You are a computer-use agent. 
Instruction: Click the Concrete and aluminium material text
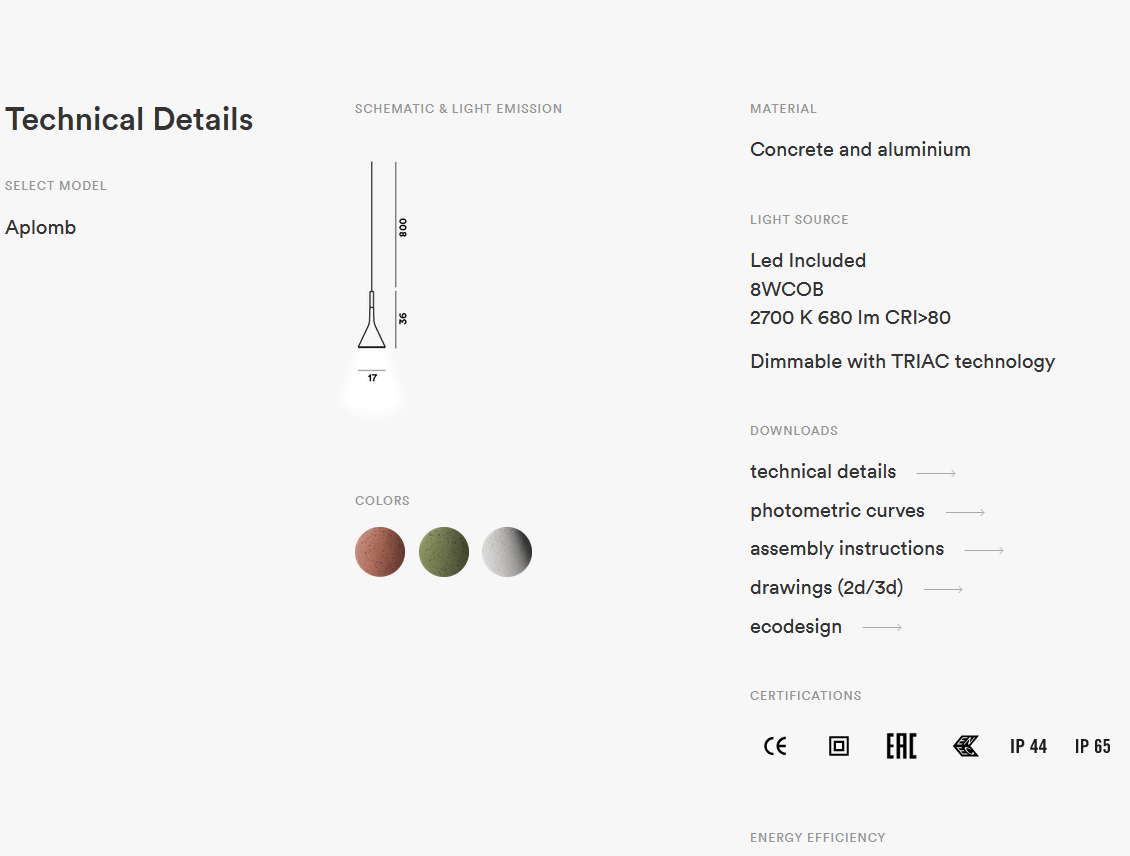[x=860, y=150]
